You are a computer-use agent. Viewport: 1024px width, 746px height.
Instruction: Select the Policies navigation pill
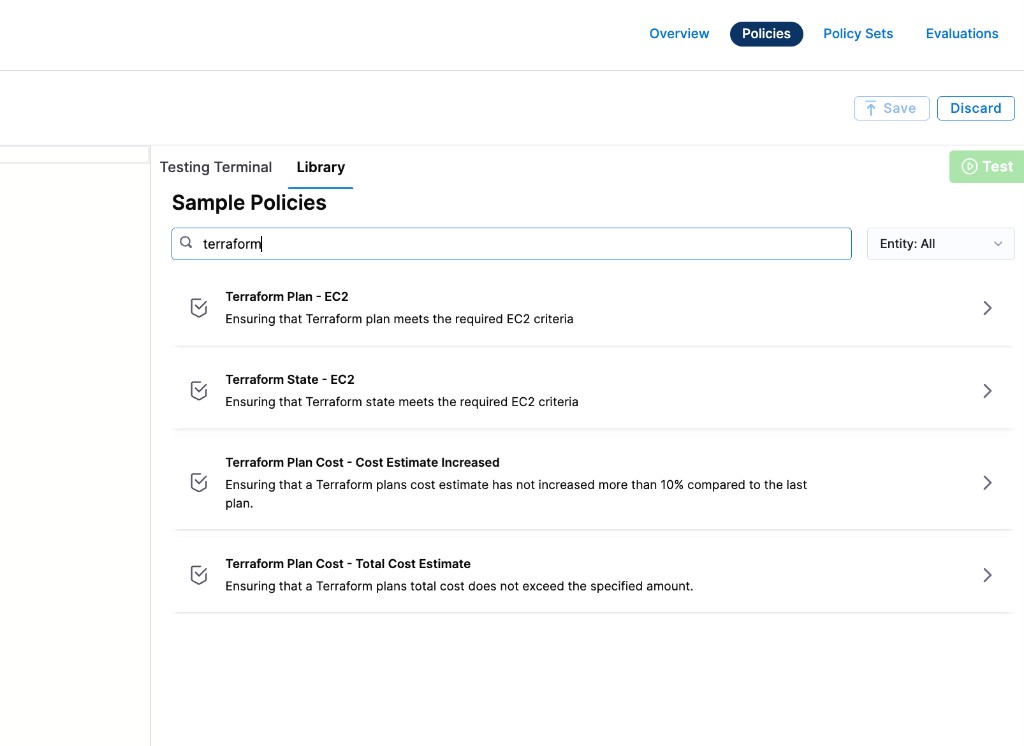766,33
